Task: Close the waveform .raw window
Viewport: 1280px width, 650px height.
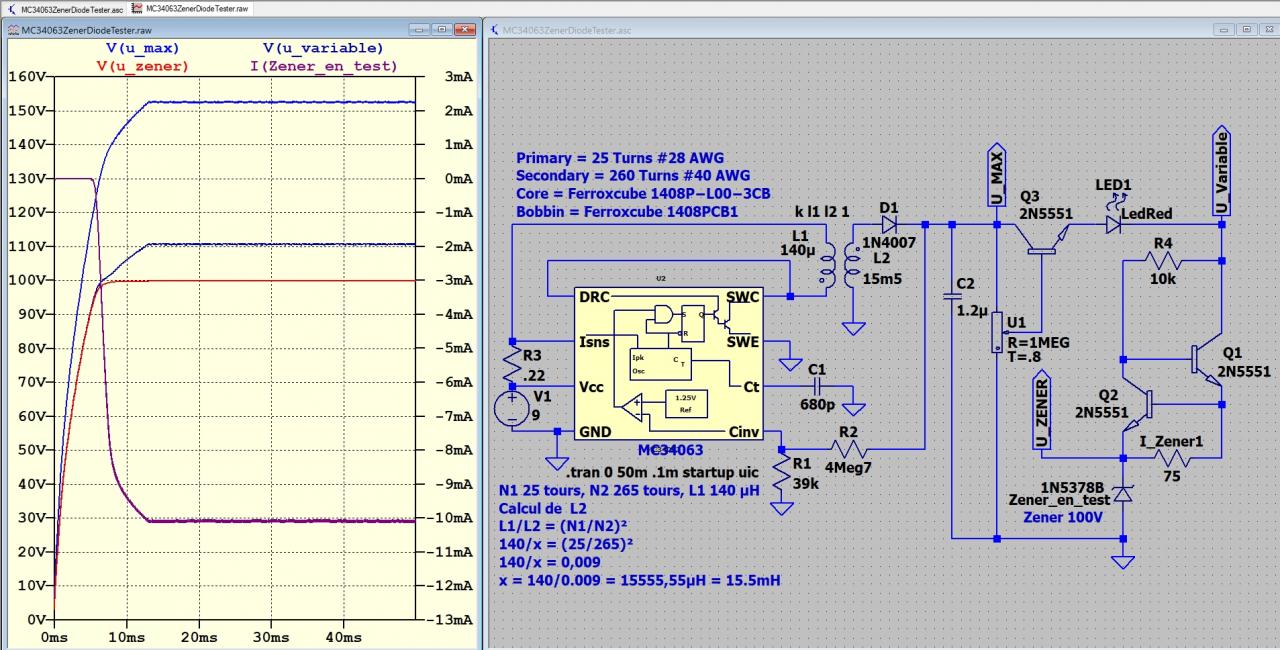Action: point(465,30)
